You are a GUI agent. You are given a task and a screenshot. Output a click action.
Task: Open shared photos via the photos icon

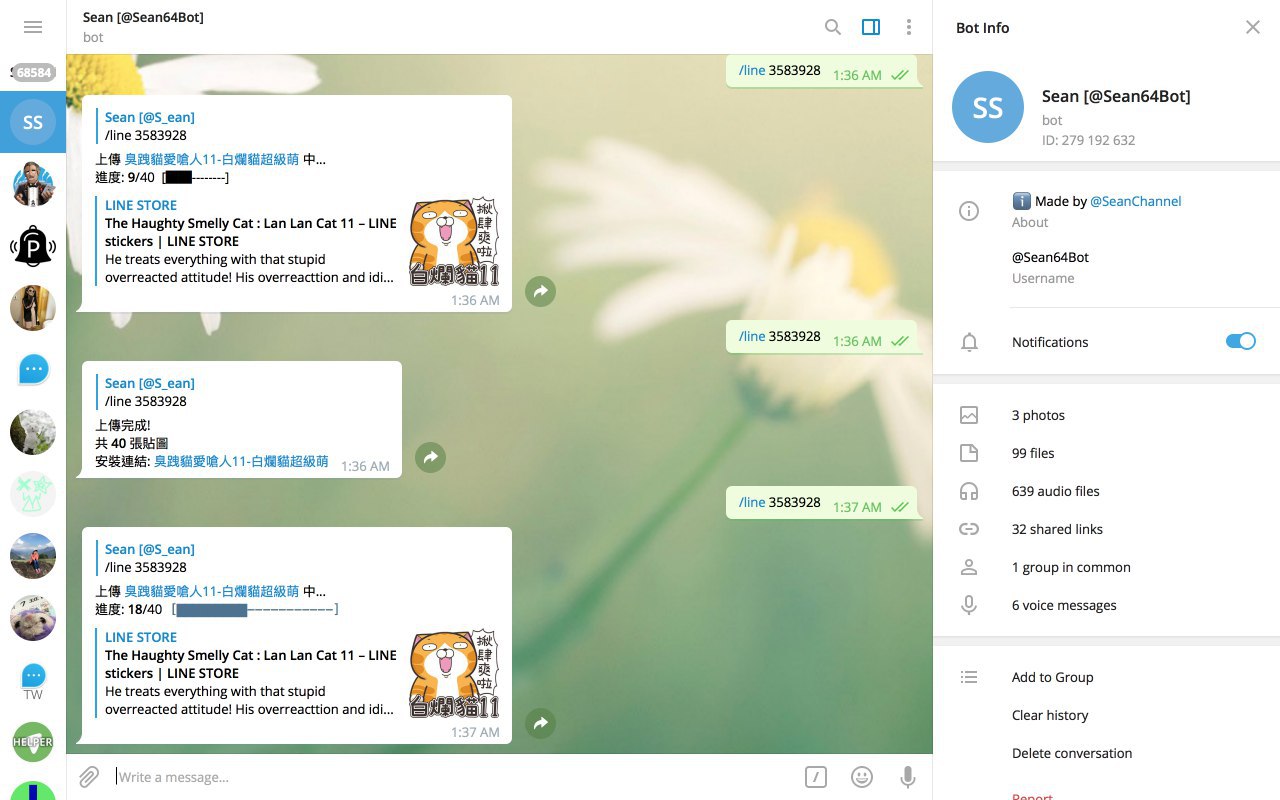(x=968, y=415)
